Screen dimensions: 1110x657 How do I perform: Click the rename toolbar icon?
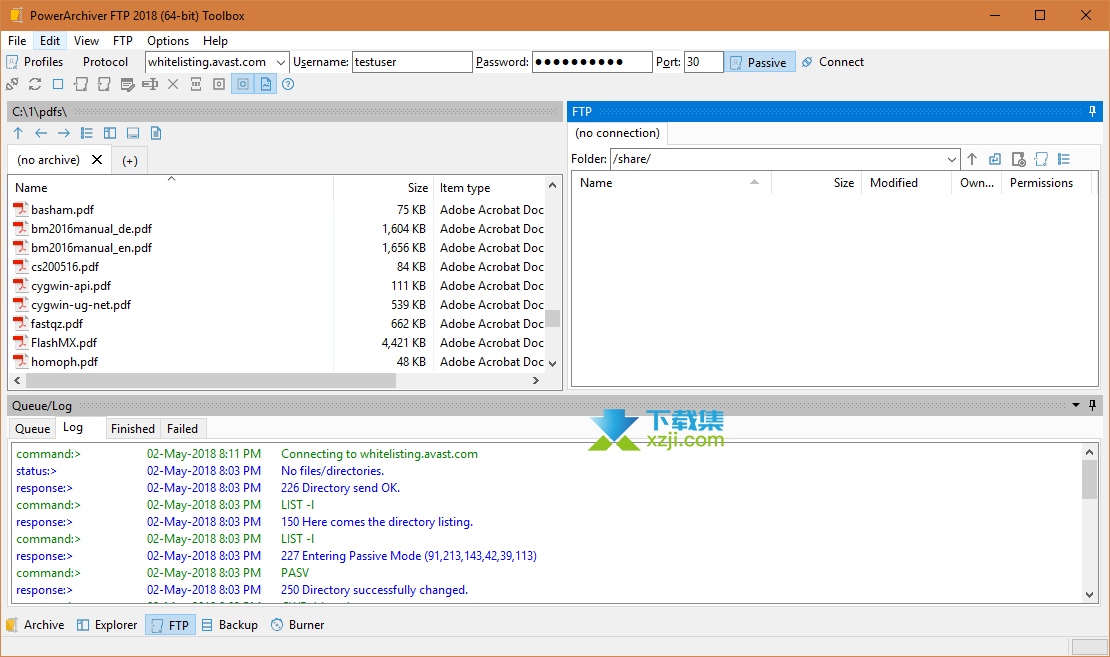(x=150, y=84)
